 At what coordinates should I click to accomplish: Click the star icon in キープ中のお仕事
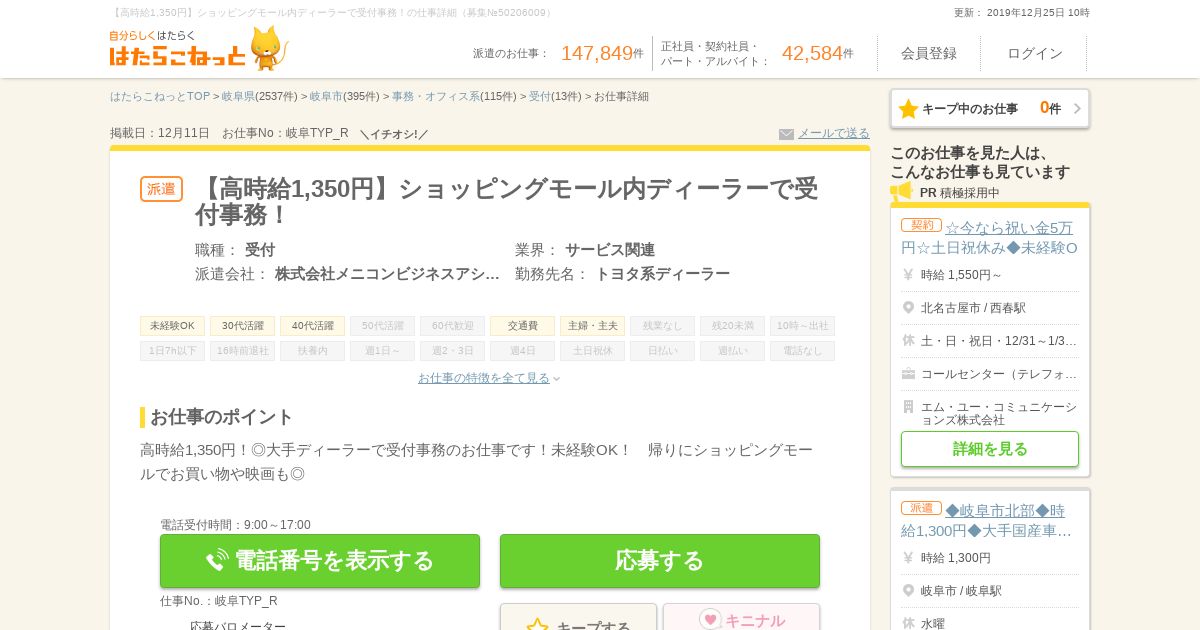908,109
